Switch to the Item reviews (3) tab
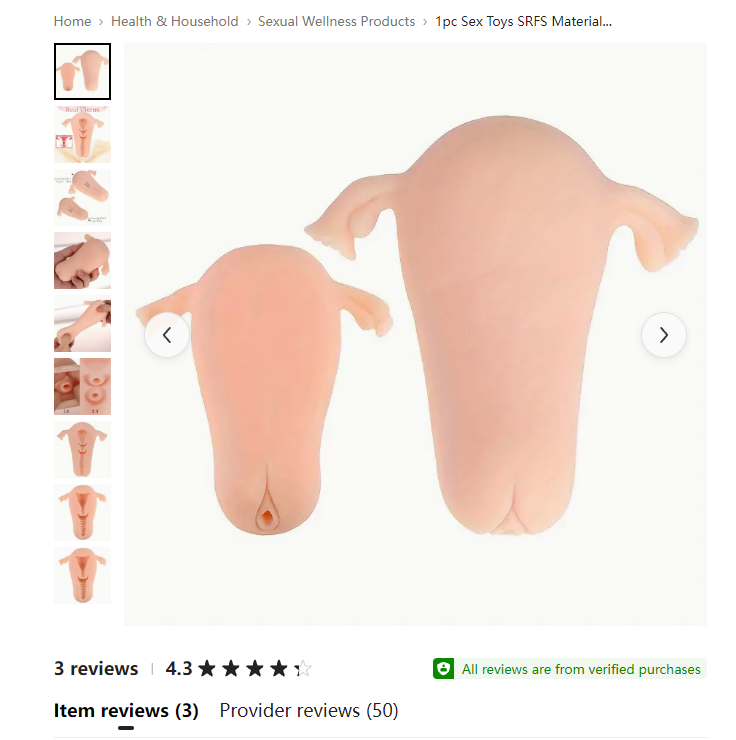Image resolution: width=736 pixels, height=740 pixels. click(126, 711)
